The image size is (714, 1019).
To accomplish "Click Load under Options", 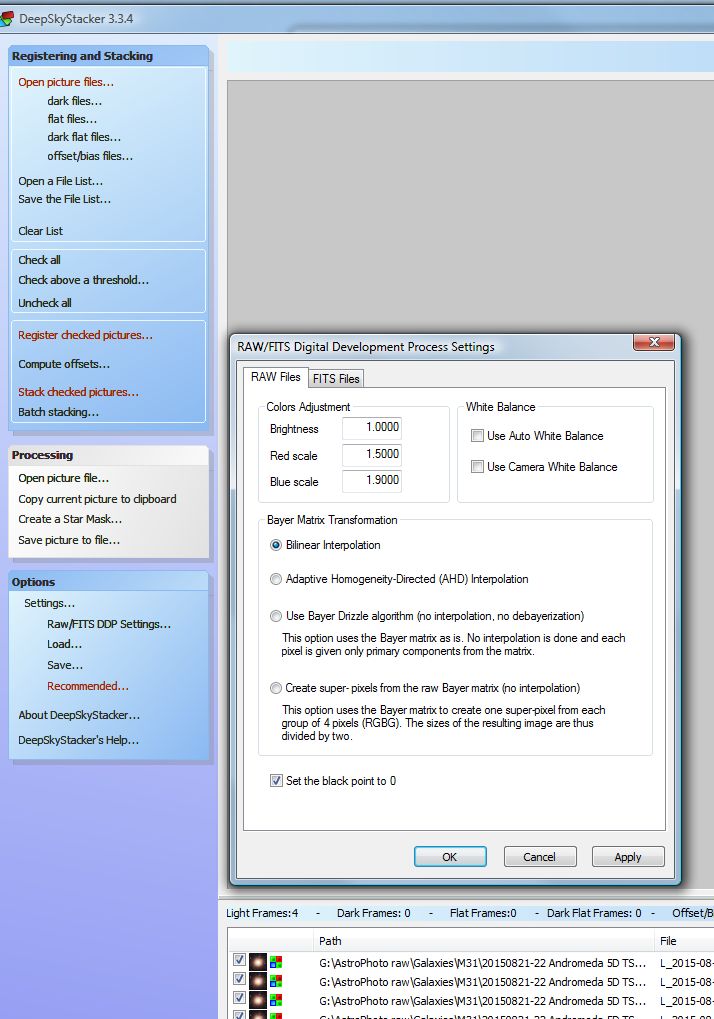I will click(x=64, y=644).
